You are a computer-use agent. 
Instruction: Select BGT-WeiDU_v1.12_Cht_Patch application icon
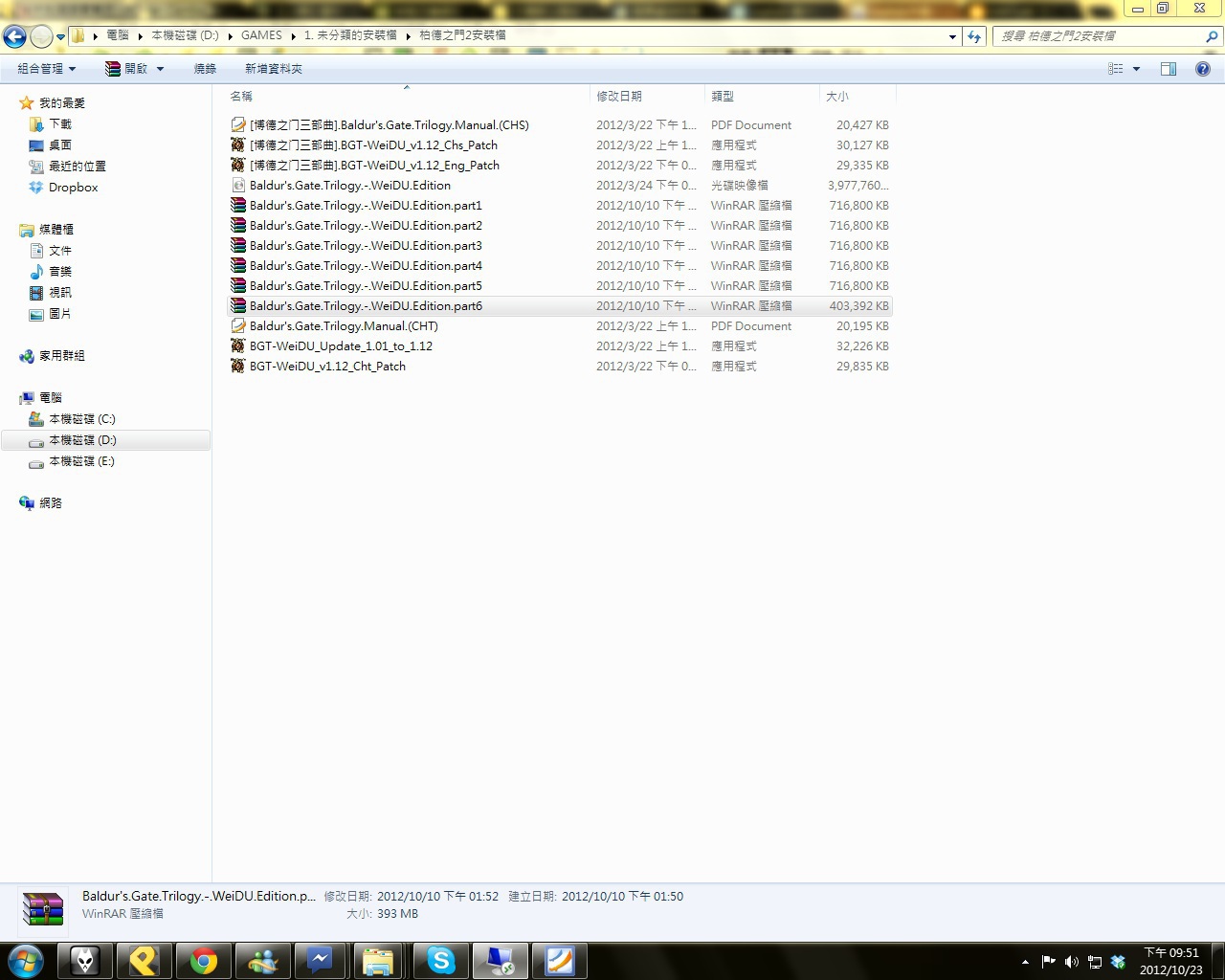[x=238, y=366]
